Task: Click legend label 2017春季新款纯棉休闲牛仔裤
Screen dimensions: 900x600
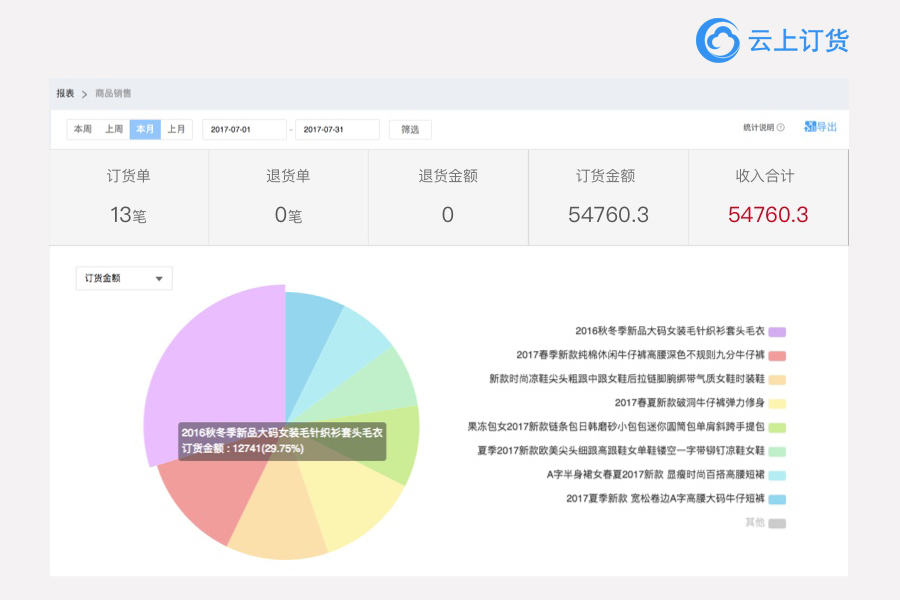Action: [x=641, y=355]
